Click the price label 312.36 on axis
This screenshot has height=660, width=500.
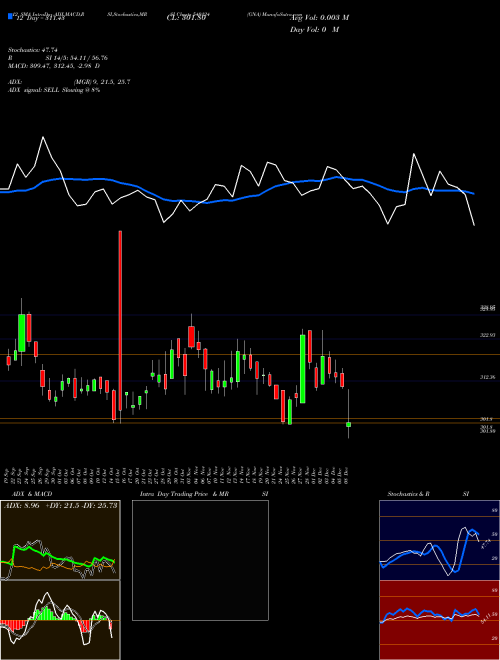coord(488,378)
